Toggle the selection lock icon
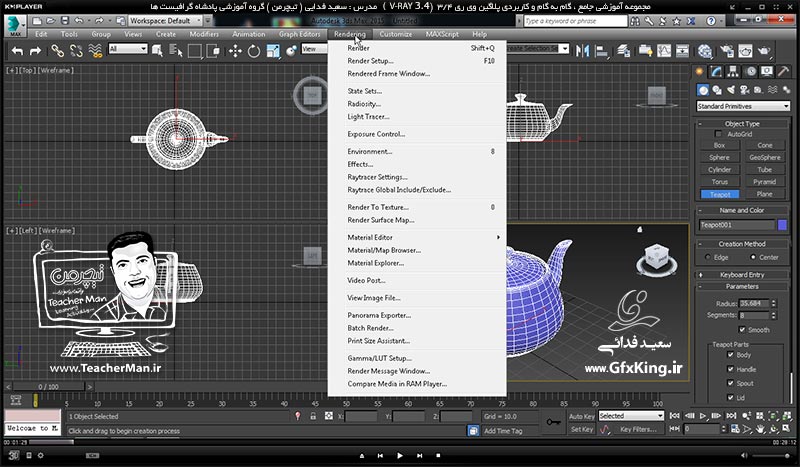Image resolution: width=800 pixels, height=467 pixels. click(x=313, y=416)
